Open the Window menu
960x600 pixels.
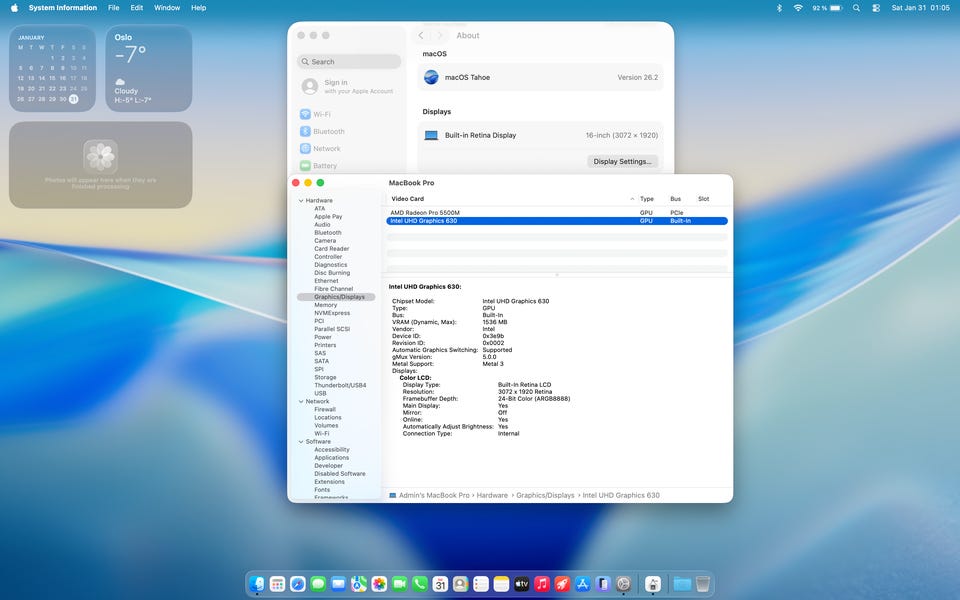(x=167, y=8)
